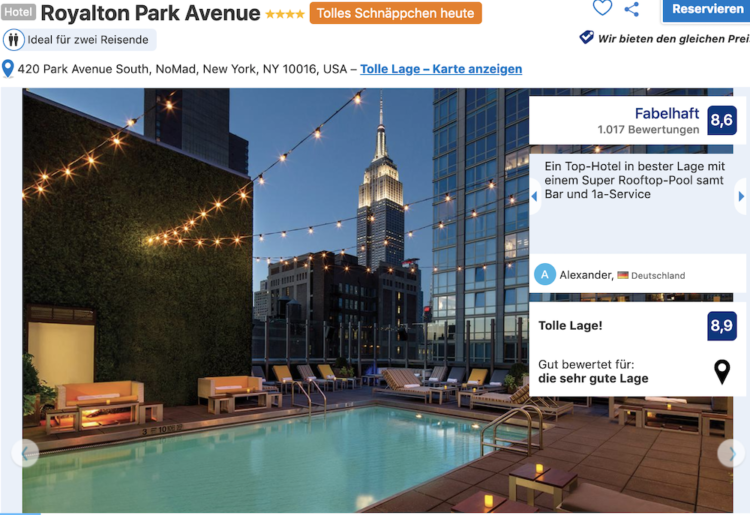Open the rooftop pool main photo

click(x=276, y=300)
